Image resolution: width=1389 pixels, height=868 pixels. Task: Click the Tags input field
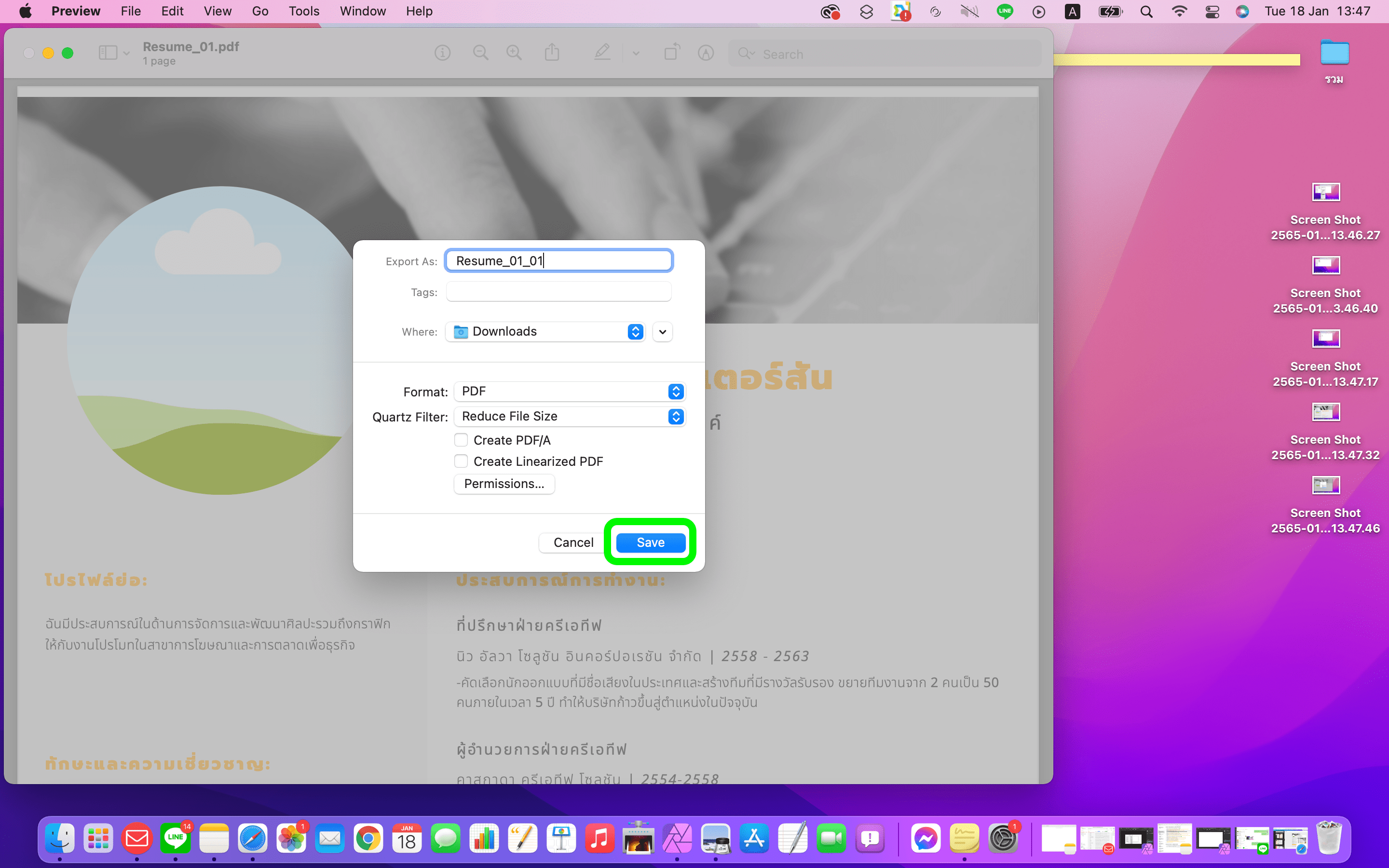(x=558, y=292)
